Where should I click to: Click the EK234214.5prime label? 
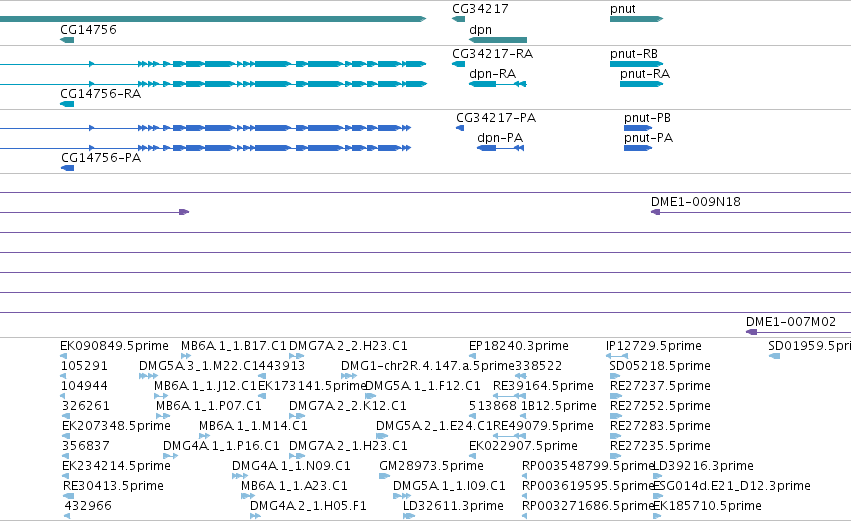116,466
